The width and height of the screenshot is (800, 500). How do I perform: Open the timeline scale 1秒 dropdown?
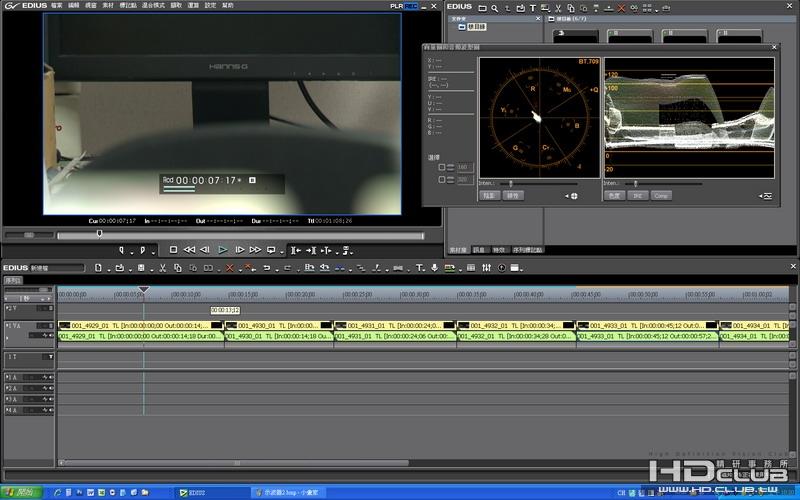[x=43, y=299]
